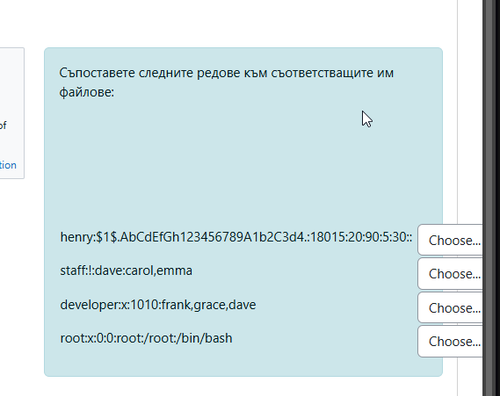
Task: Click the partially visible blue 'tion' link
Action: point(8,165)
